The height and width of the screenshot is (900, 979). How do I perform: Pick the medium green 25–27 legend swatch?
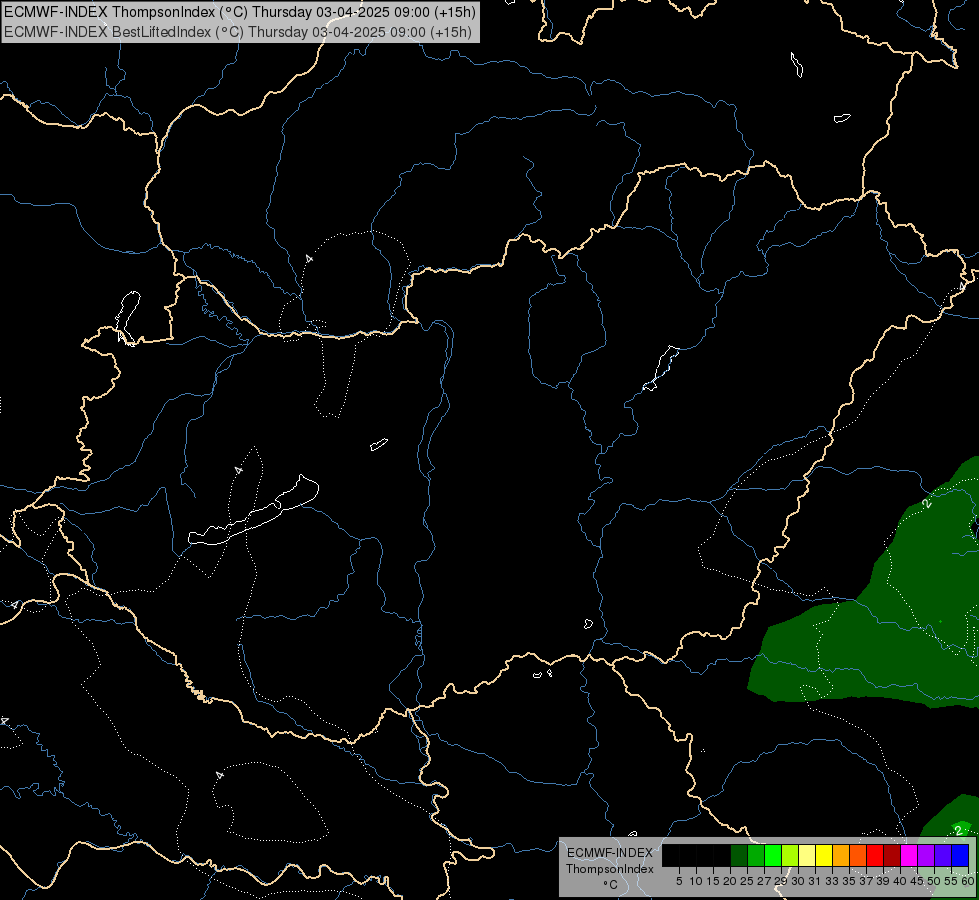(x=756, y=855)
